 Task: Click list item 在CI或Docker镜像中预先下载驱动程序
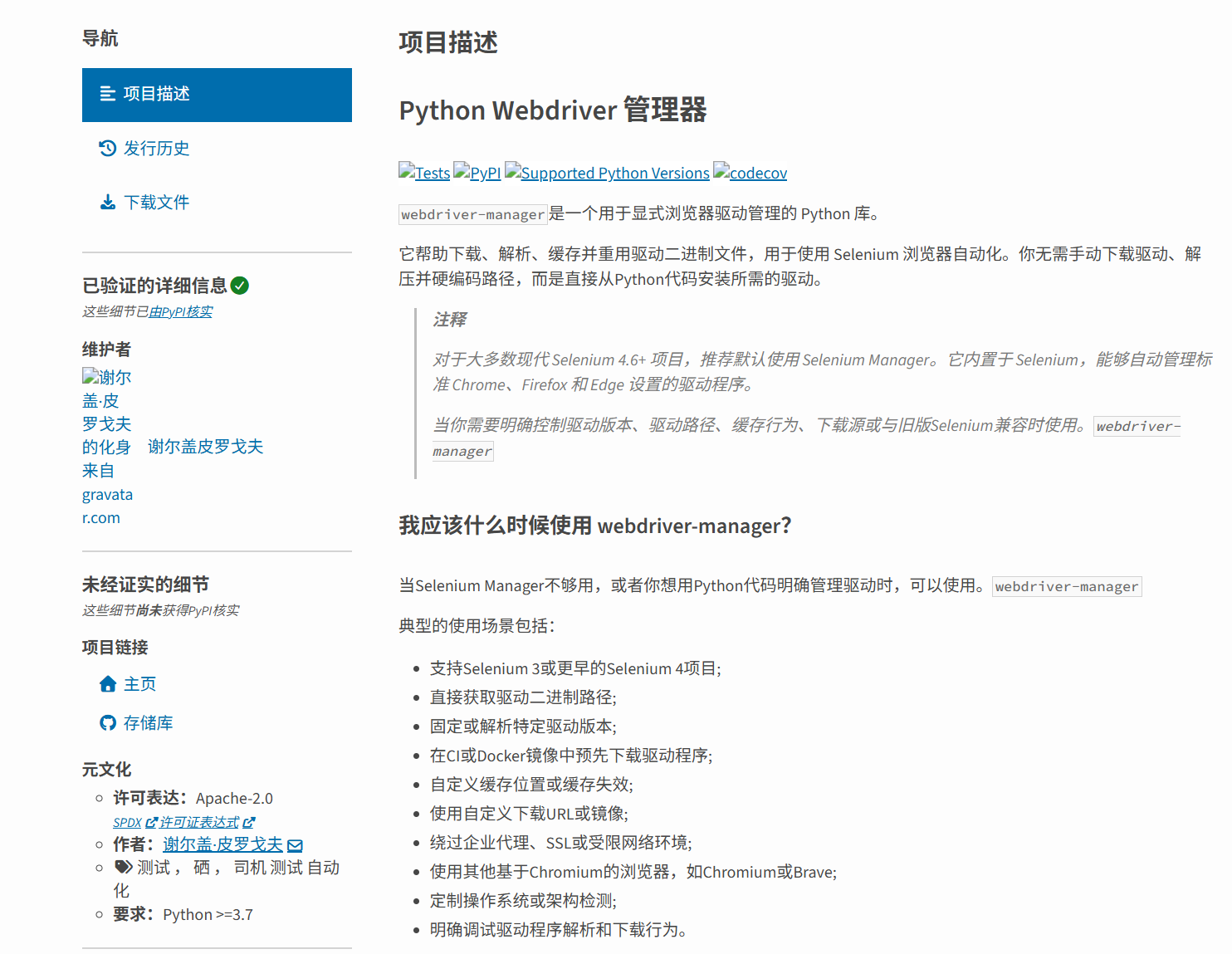571,756
